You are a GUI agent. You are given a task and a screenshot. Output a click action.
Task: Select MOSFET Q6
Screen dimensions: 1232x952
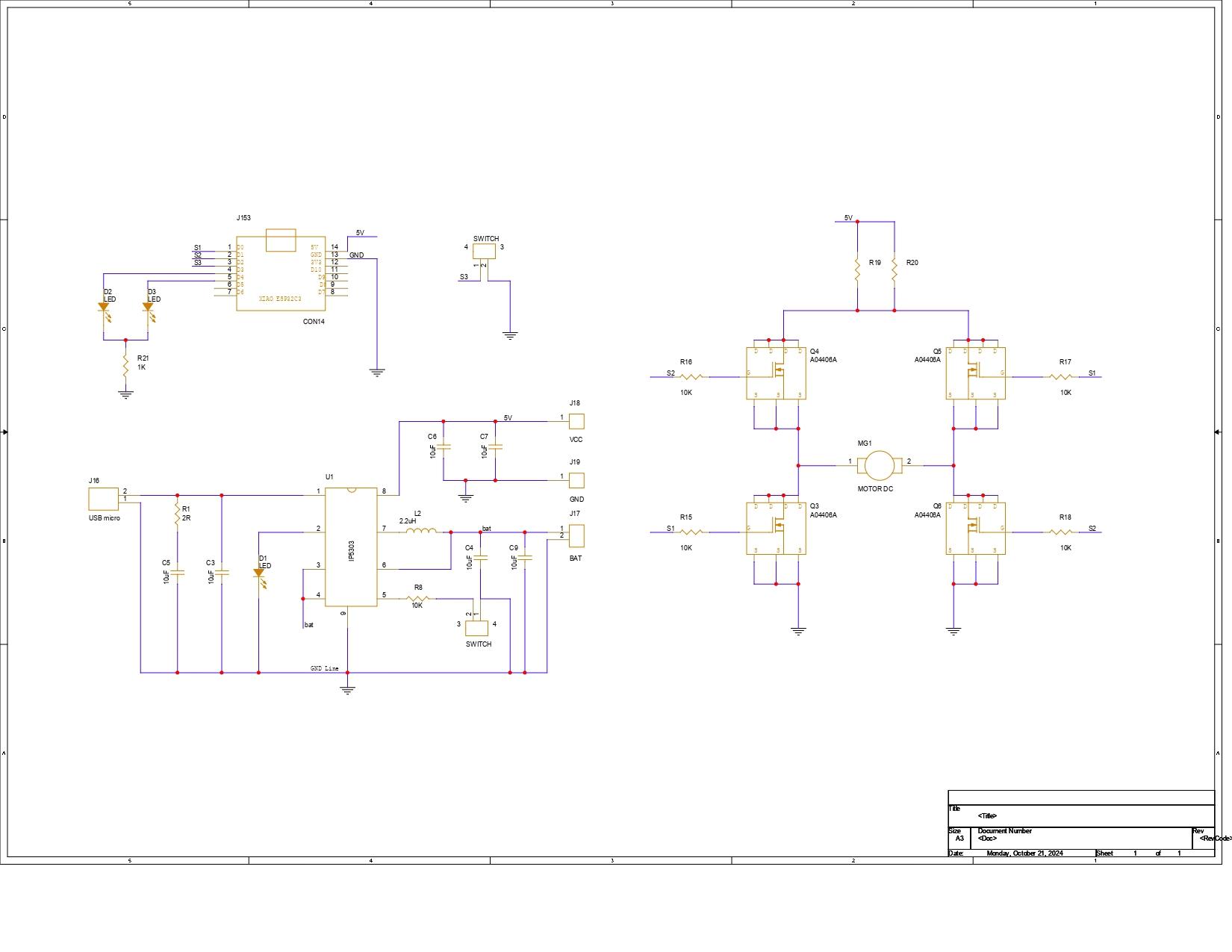click(x=975, y=528)
